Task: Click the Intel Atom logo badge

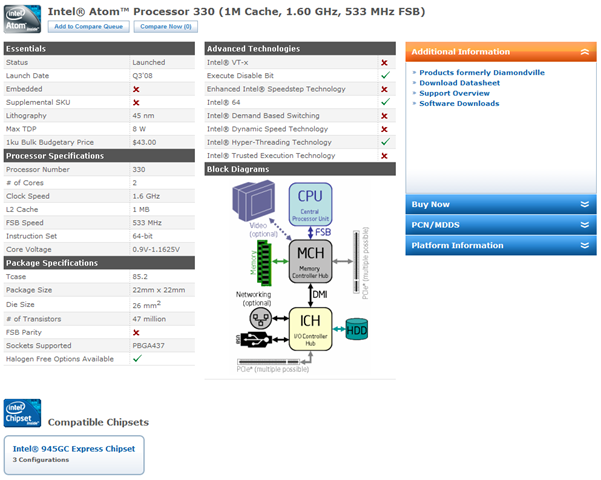Action: click(x=22, y=19)
